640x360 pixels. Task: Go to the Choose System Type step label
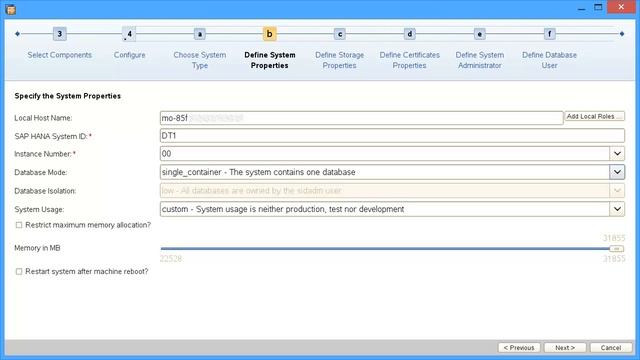(x=200, y=60)
